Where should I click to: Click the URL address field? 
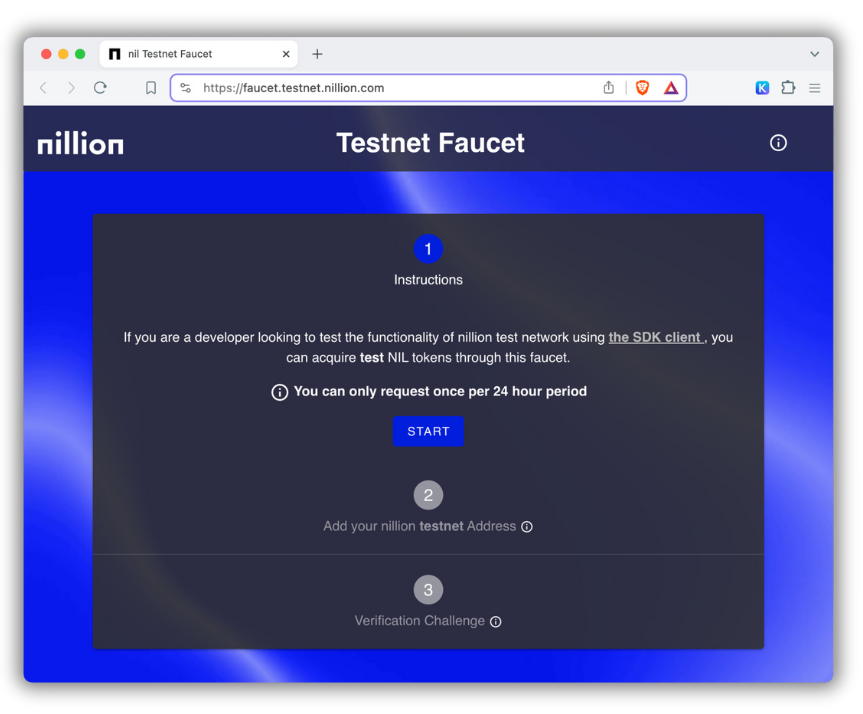click(390, 88)
